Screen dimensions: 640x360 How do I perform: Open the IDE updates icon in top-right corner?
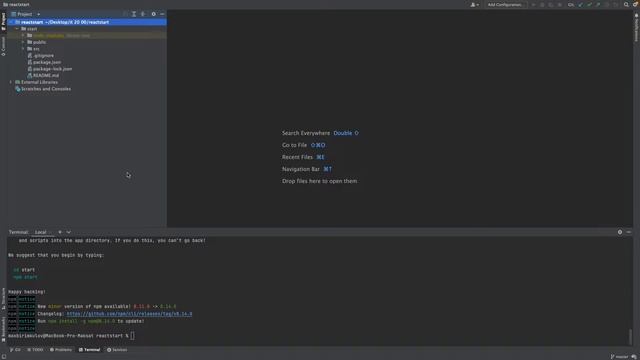click(x=635, y=4)
